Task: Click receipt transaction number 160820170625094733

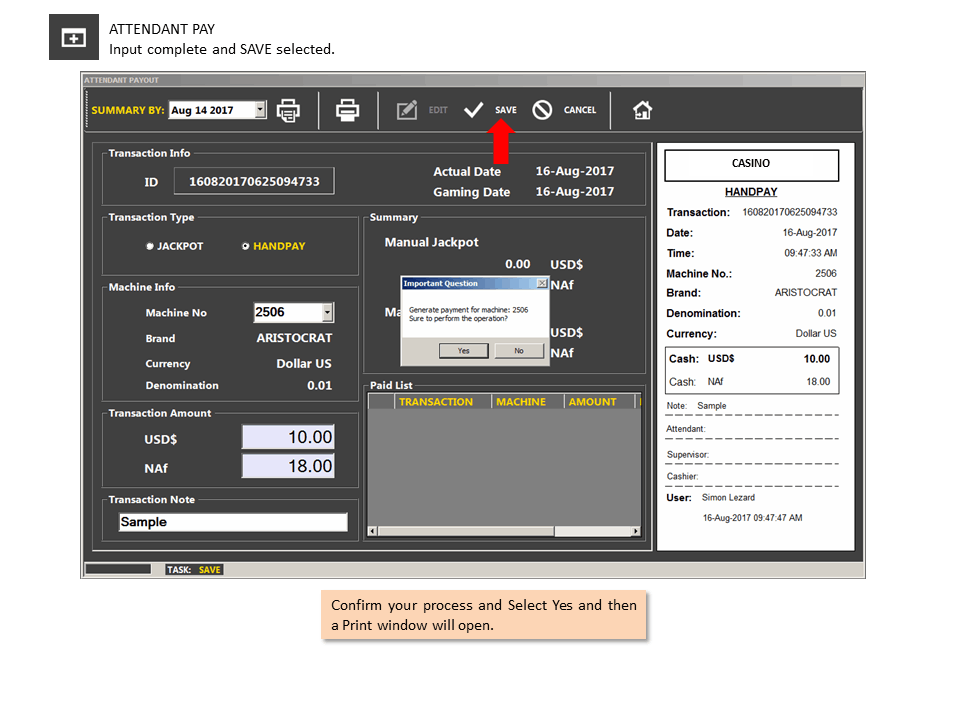Action: pyautogui.click(x=790, y=212)
